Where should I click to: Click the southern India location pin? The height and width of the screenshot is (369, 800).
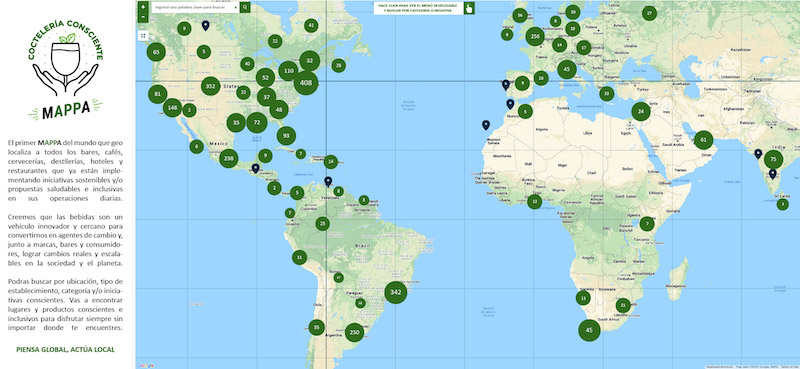773,174
